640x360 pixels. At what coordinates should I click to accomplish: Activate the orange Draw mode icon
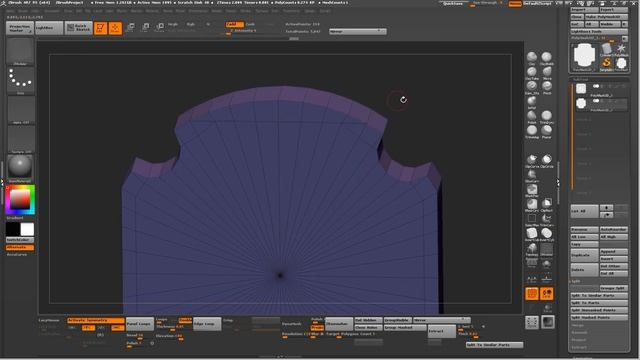point(115,28)
